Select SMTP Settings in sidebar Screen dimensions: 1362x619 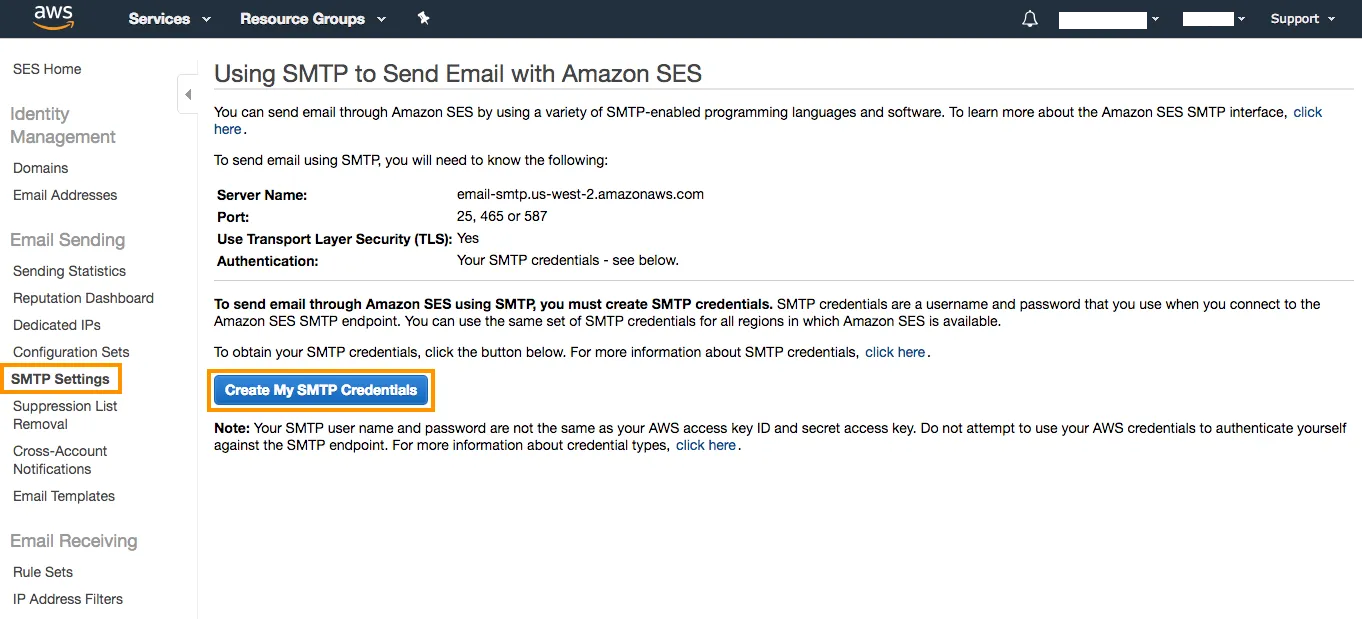pyautogui.click(x=60, y=379)
